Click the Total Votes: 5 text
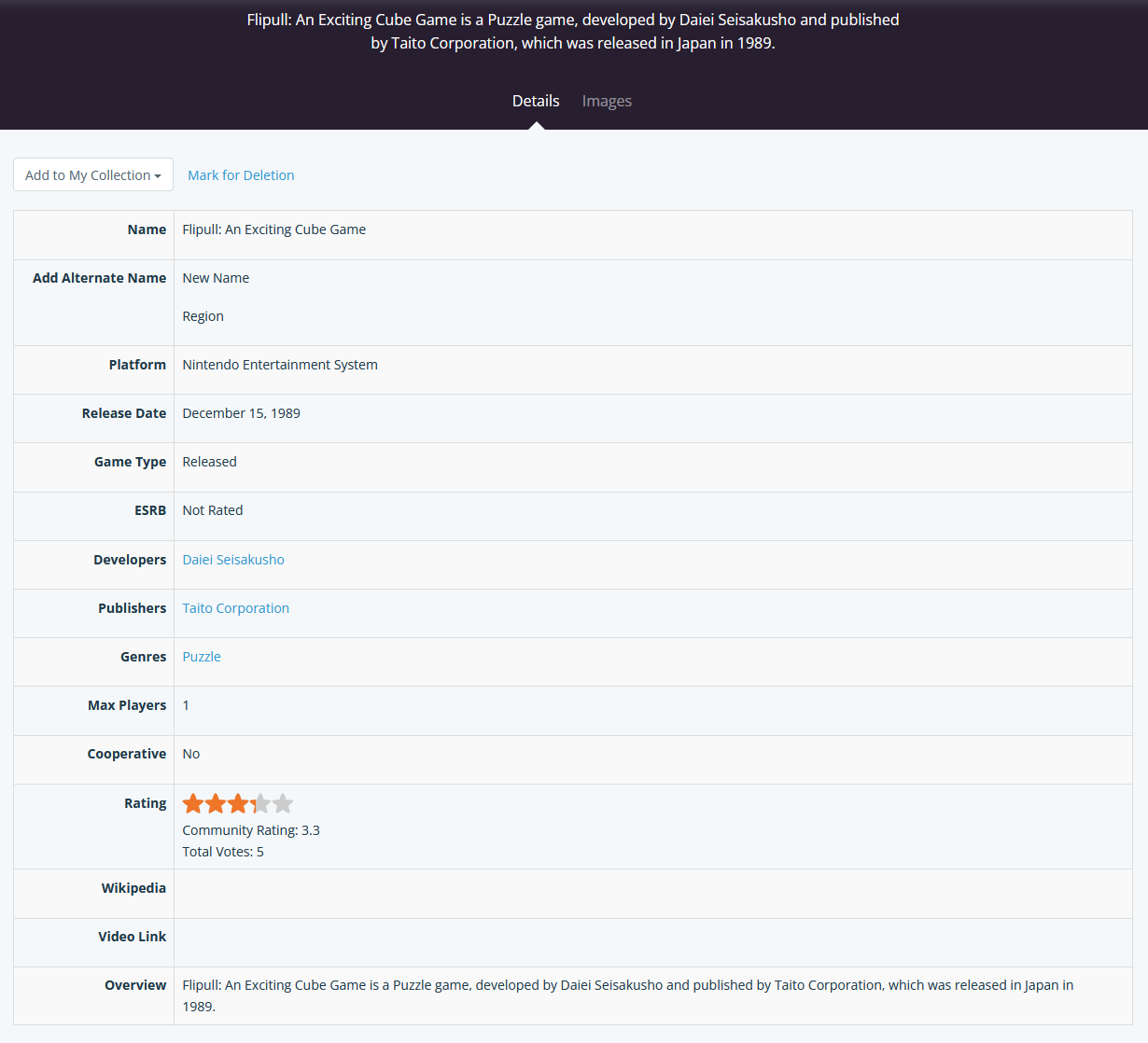 [x=223, y=852]
